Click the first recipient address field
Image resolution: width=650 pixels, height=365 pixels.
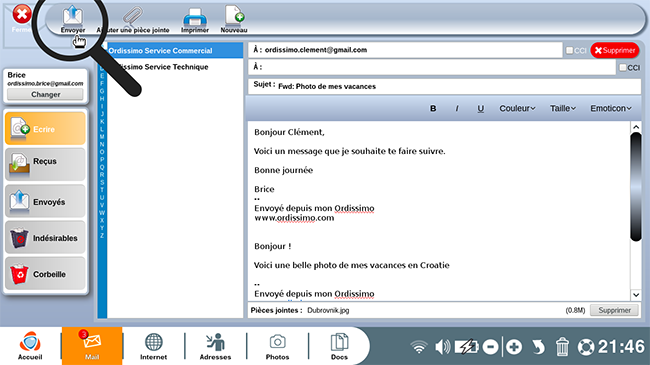[405, 50]
